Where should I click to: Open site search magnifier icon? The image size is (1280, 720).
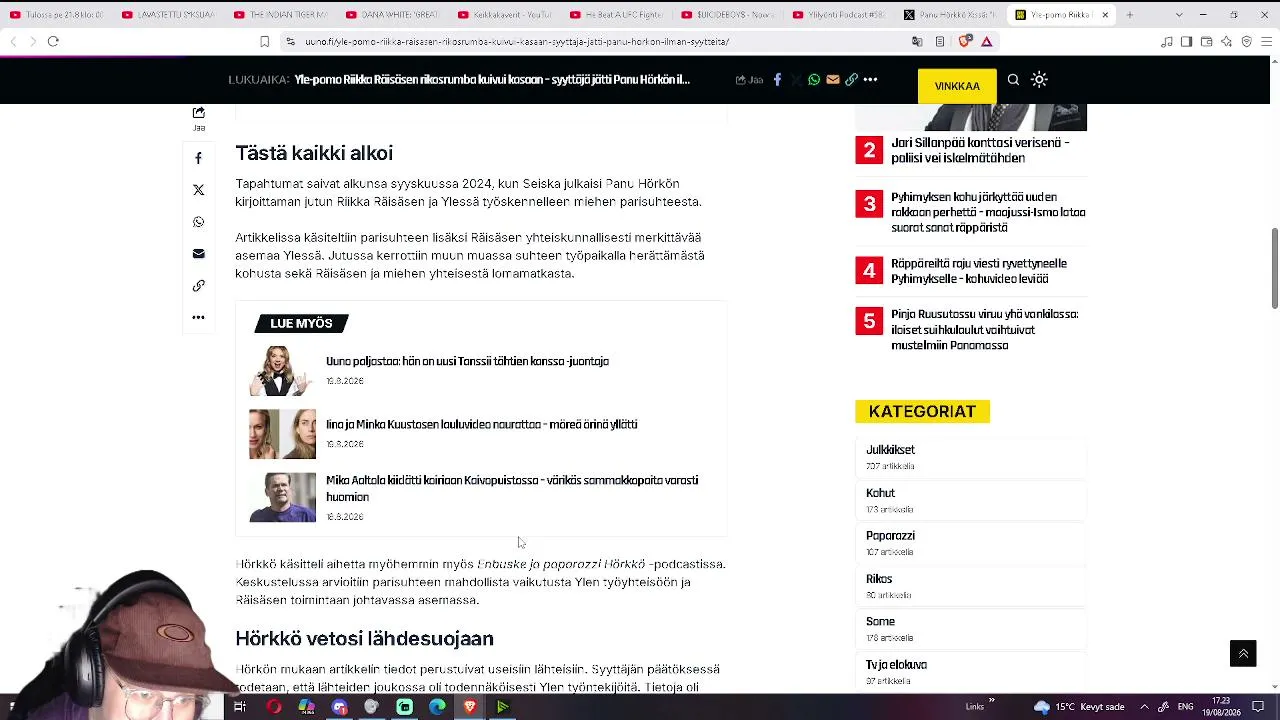tap(1013, 80)
